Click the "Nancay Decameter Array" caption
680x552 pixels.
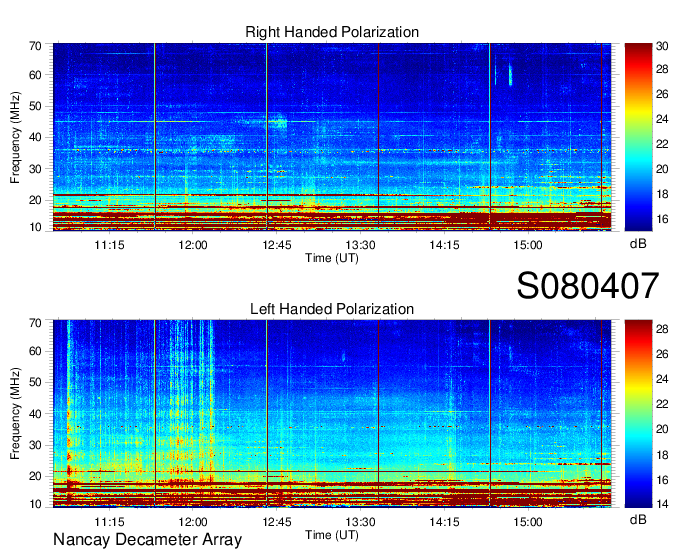pos(147,539)
